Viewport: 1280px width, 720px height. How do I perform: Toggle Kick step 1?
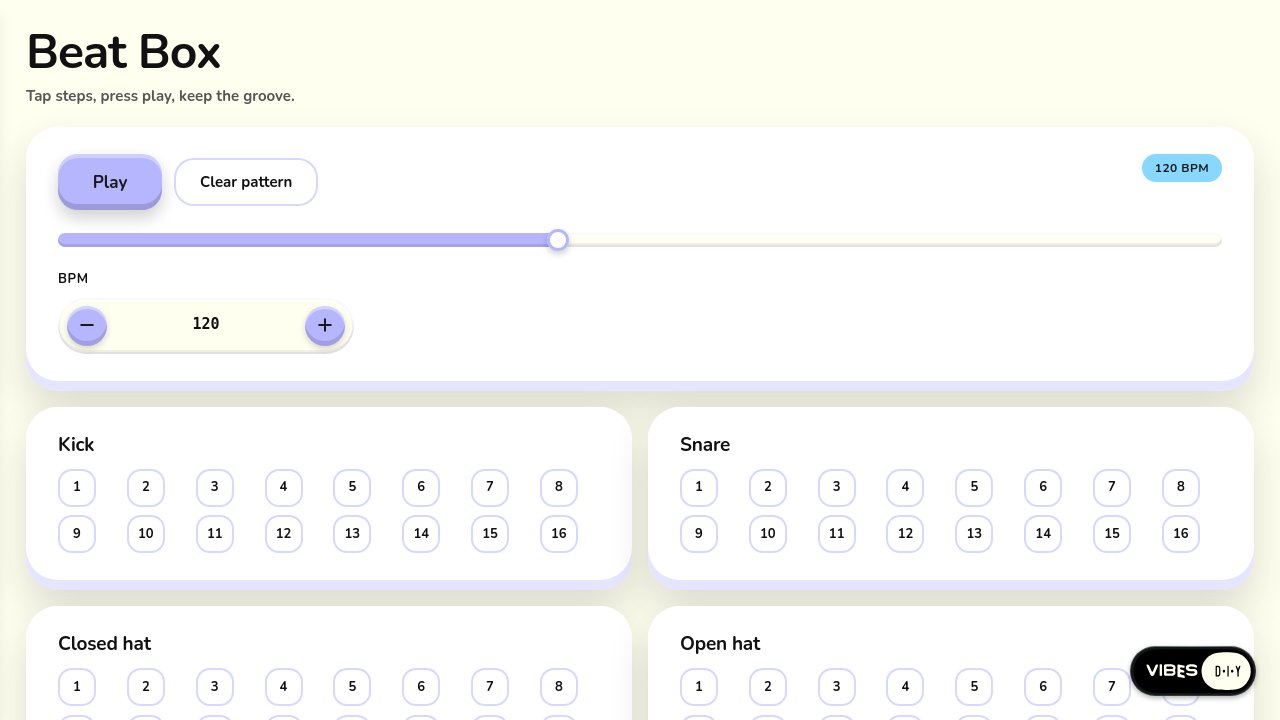click(x=77, y=487)
